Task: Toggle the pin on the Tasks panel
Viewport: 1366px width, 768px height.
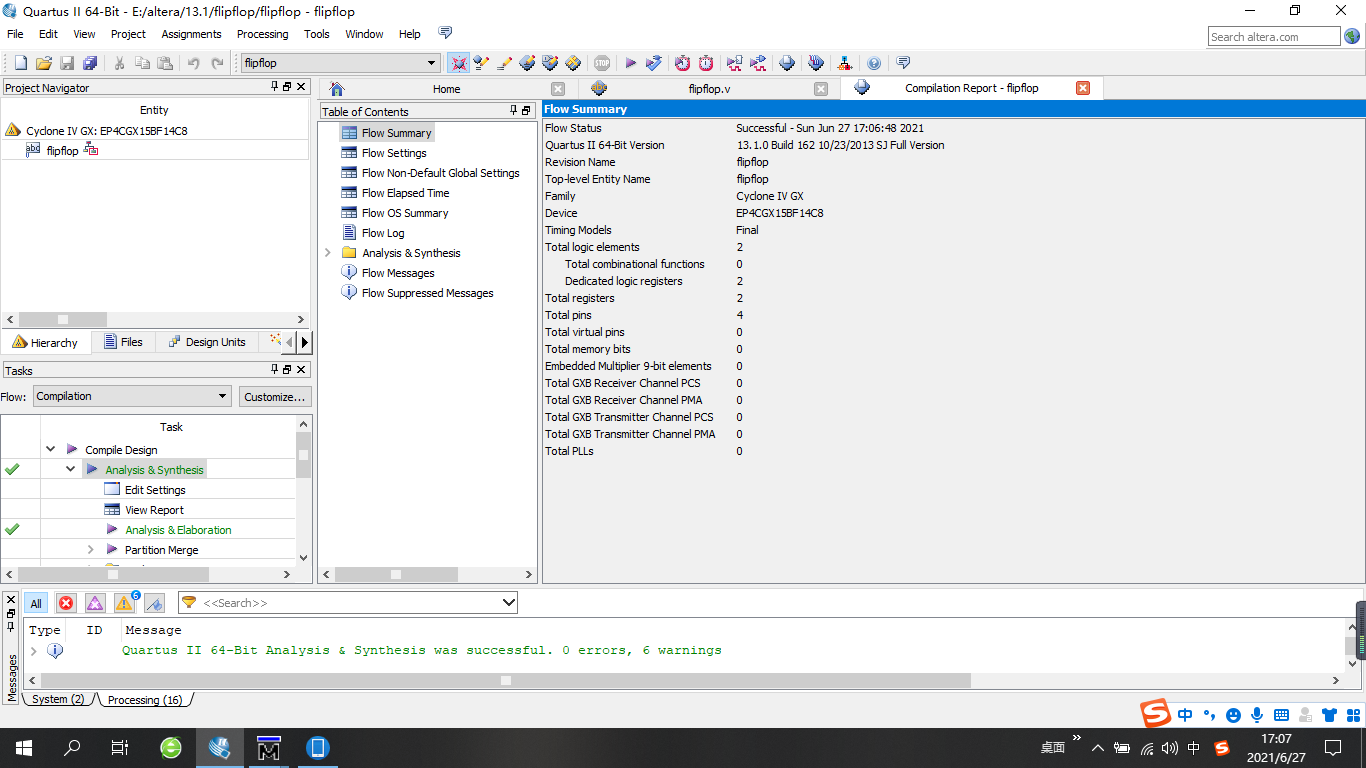Action: pyautogui.click(x=275, y=370)
